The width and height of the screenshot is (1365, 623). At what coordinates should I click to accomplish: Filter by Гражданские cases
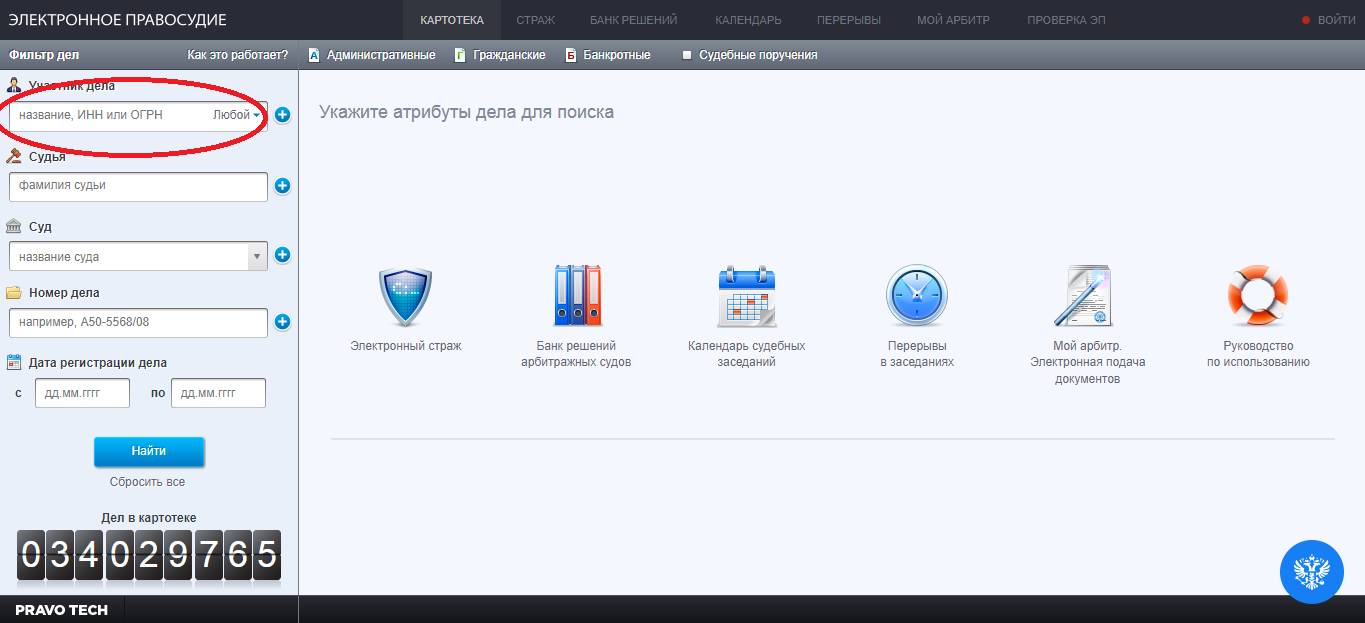(500, 55)
